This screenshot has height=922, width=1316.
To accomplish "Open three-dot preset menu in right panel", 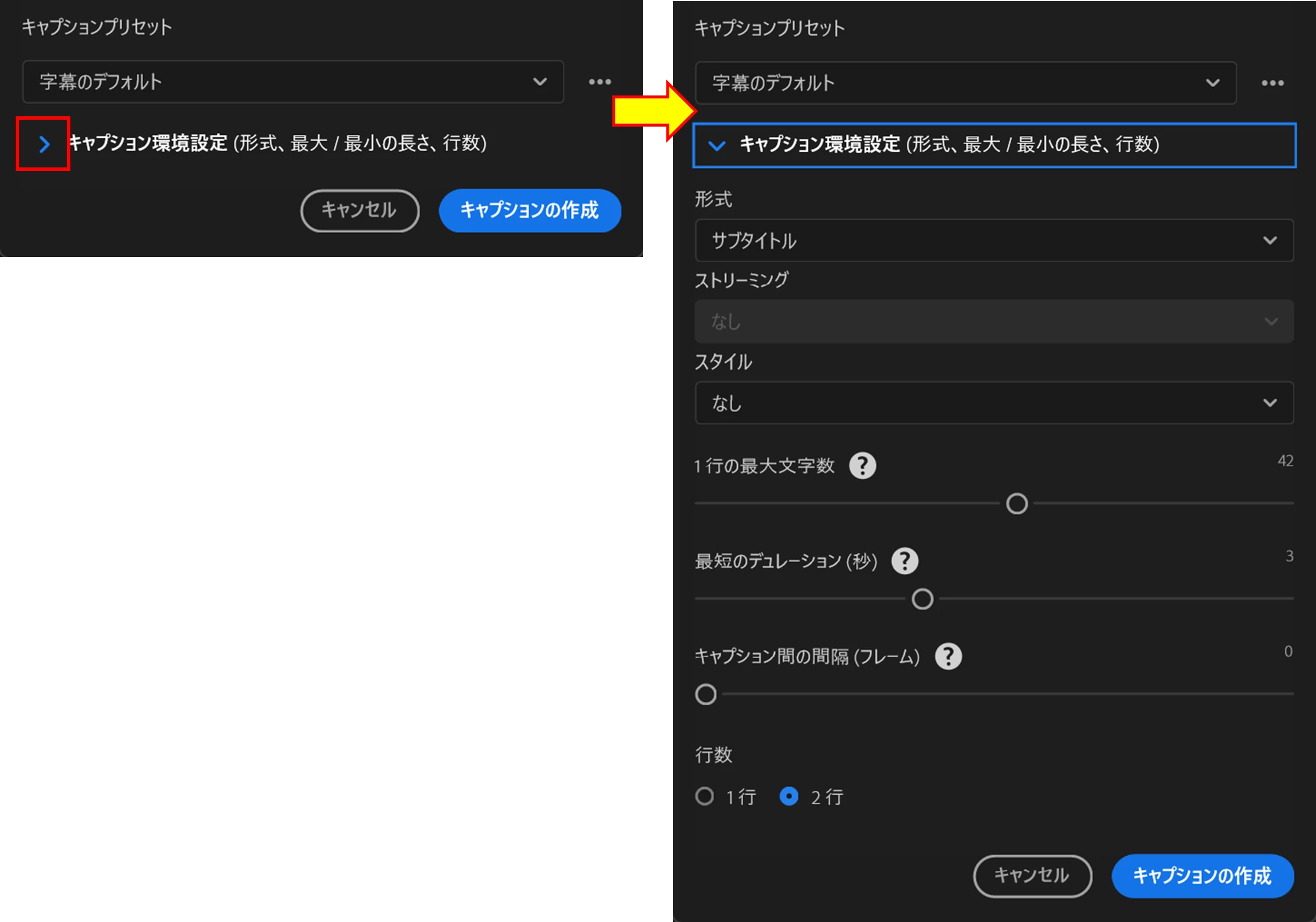I will click(x=1272, y=83).
